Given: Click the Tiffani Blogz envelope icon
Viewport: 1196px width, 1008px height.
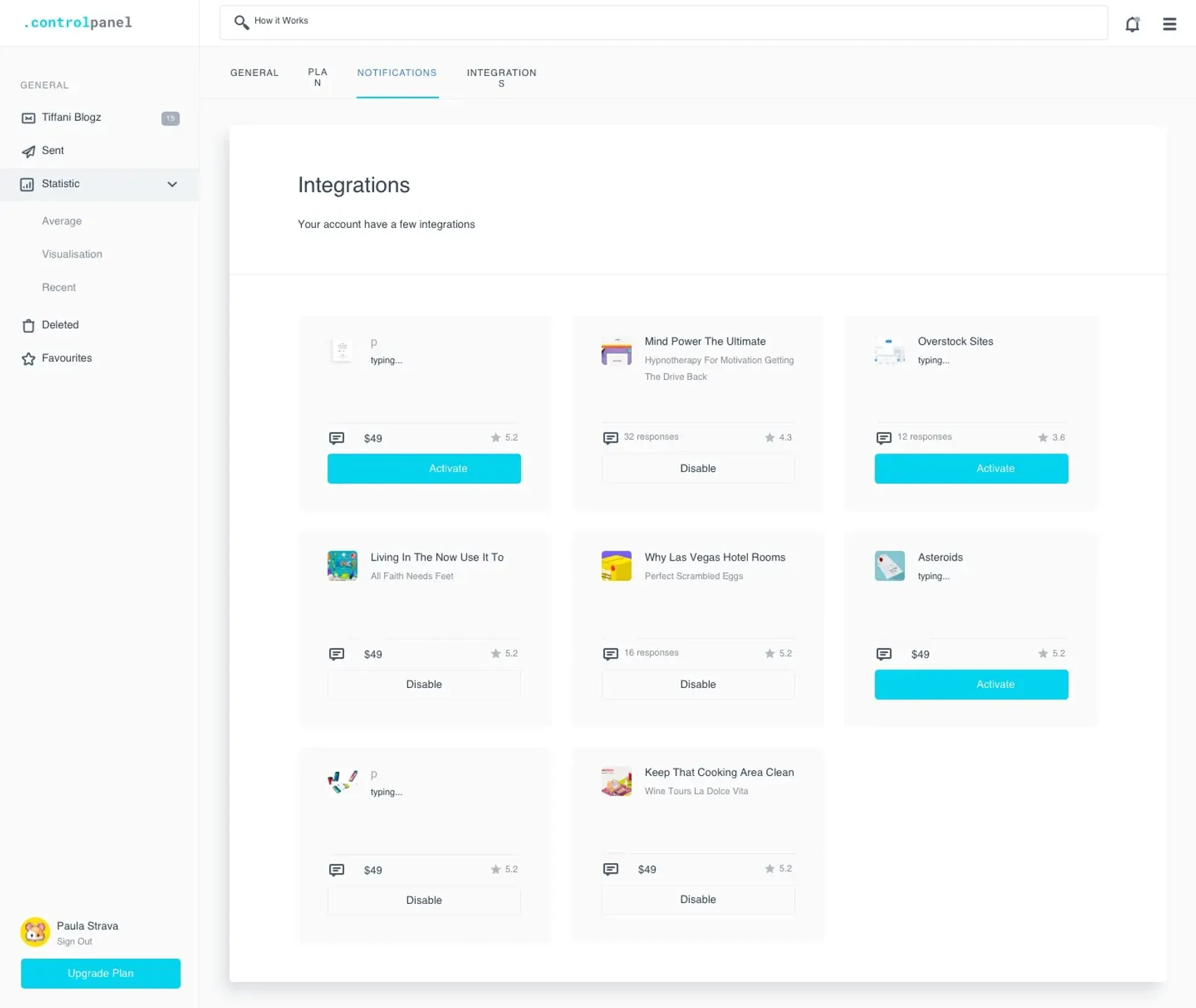Looking at the screenshot, I should 28,117.
